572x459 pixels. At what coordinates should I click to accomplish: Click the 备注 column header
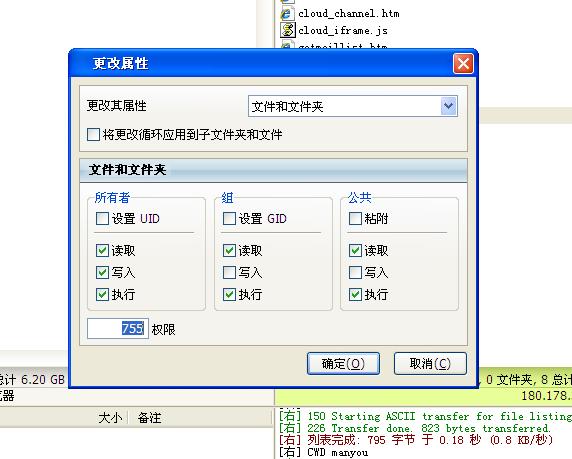149,418
